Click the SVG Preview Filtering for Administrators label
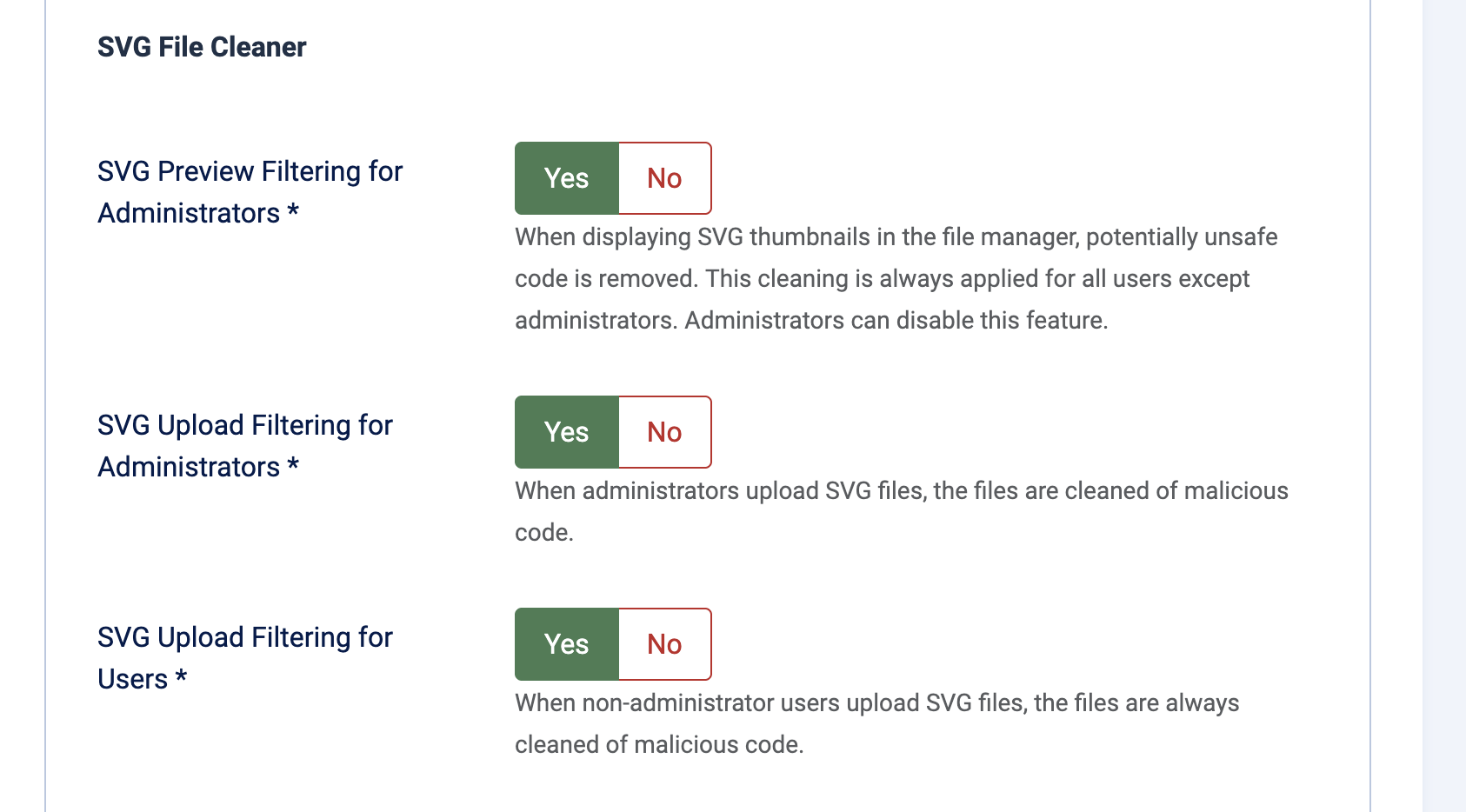The height and width of the screenshot is (812, 1466). click(250, 191)
